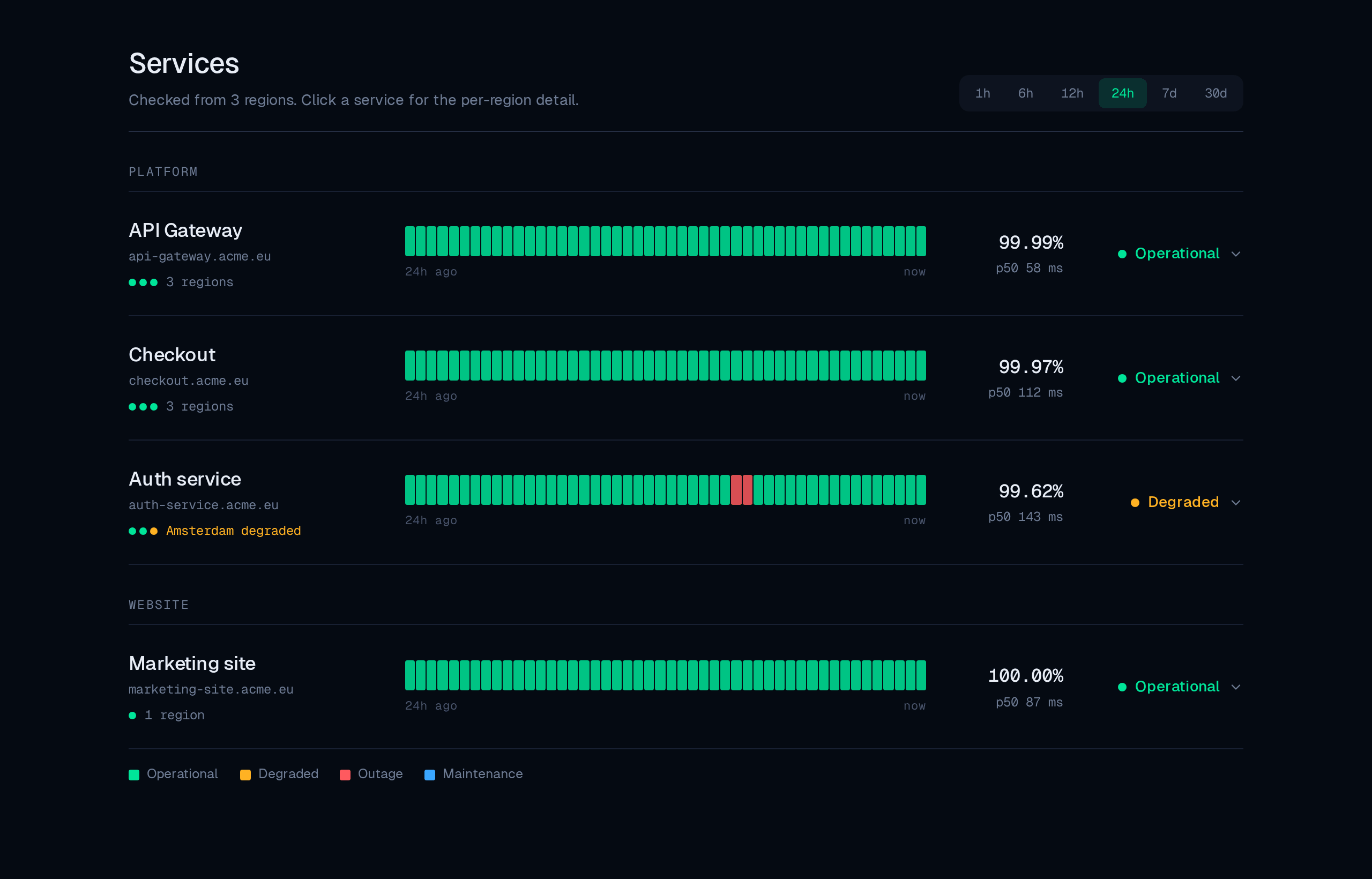The width and height of the screenshot is (1372, 879).
Task: Click Marketing site single region dot
Action: [x=132, y=716]
